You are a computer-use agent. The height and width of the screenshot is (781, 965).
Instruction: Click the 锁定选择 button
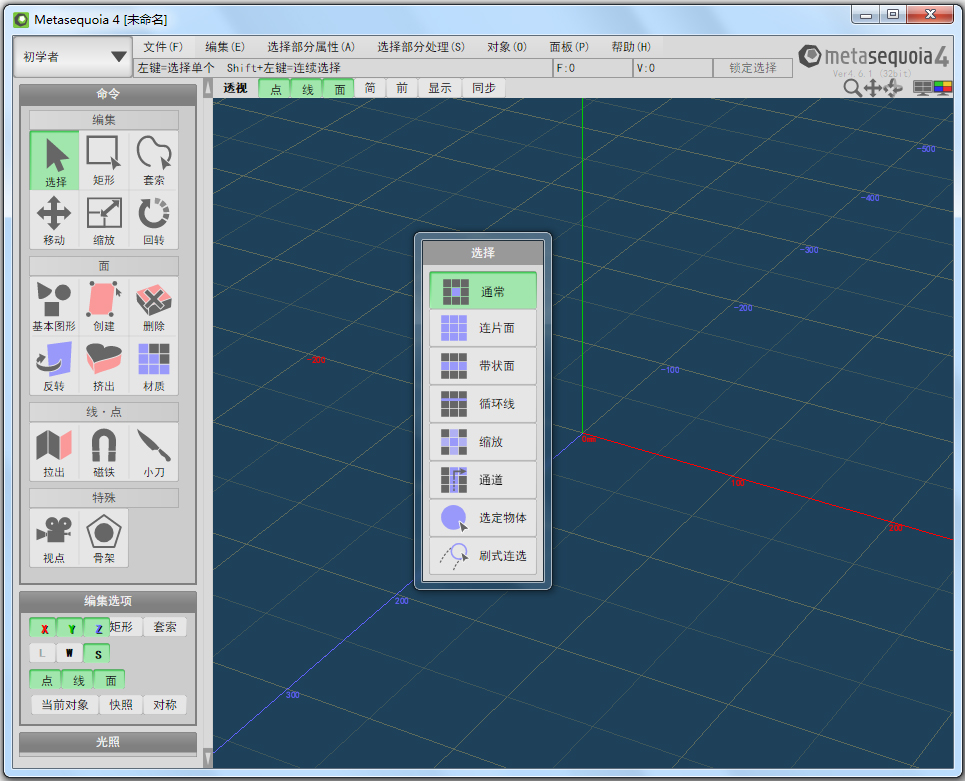click(x=753, y=68)
